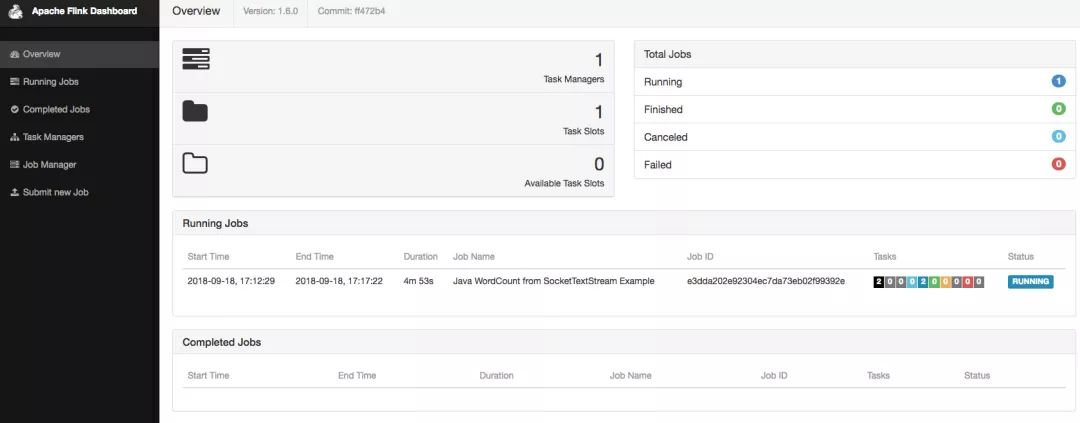Viewport: 1080px width, 423px height.
Task: Go to Completed Jobs in sidebar
Action: pos(56,109)
